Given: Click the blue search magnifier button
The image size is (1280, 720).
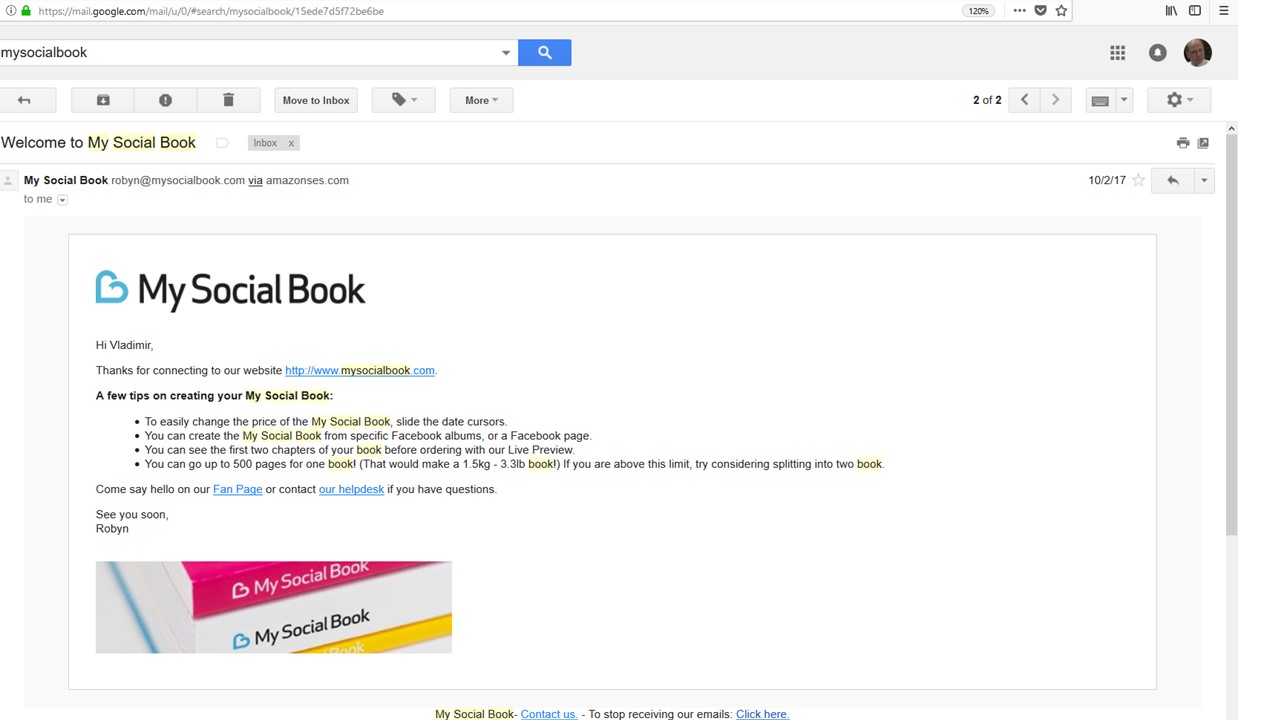Looking at the screenshot, I should pyautogui.click(x=544, y=53).
